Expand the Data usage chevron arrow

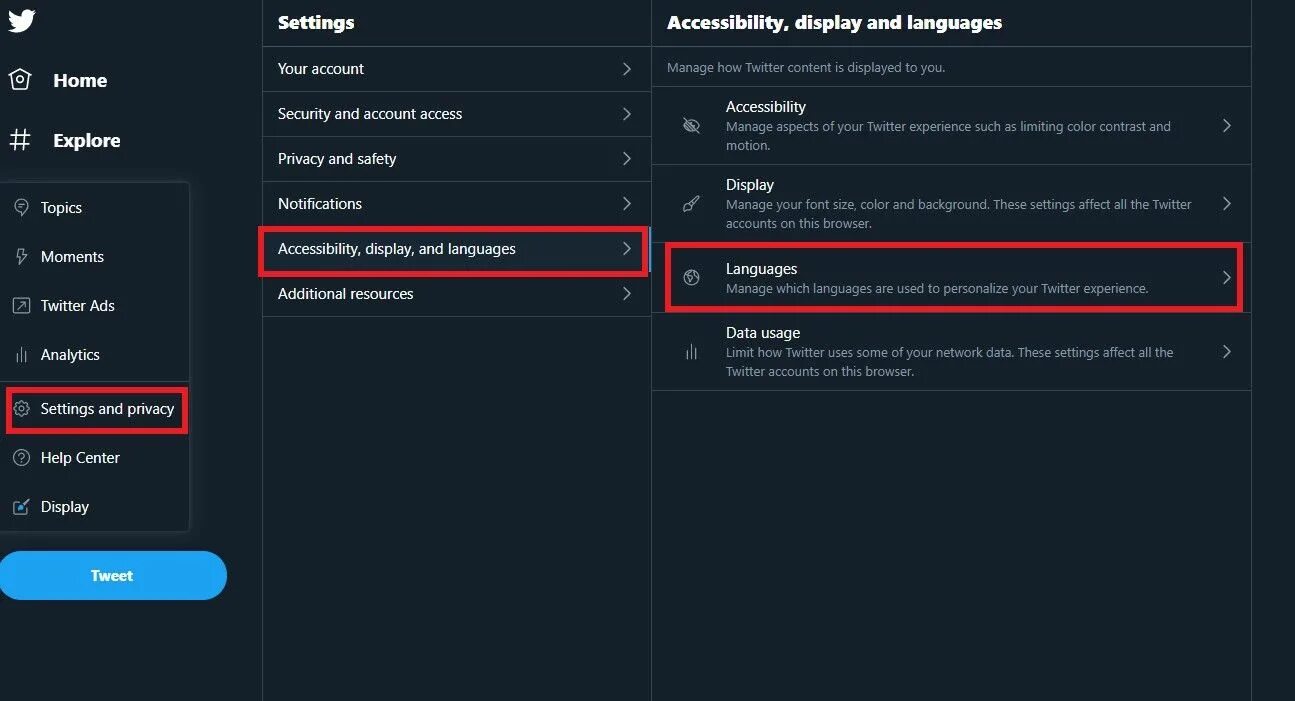coord(1227,352)
